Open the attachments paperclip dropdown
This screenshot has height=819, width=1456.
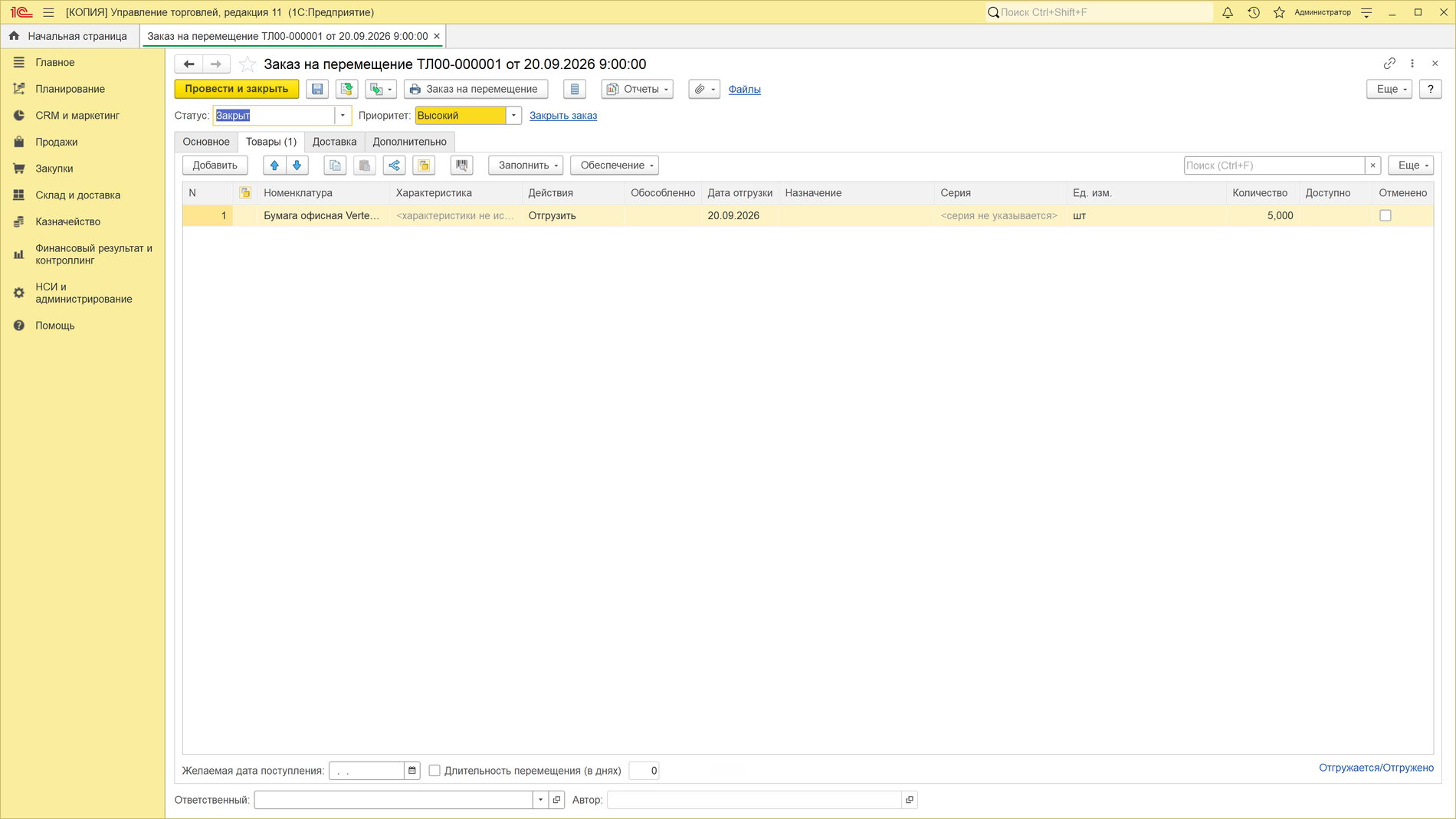click(x=704, y=89)
